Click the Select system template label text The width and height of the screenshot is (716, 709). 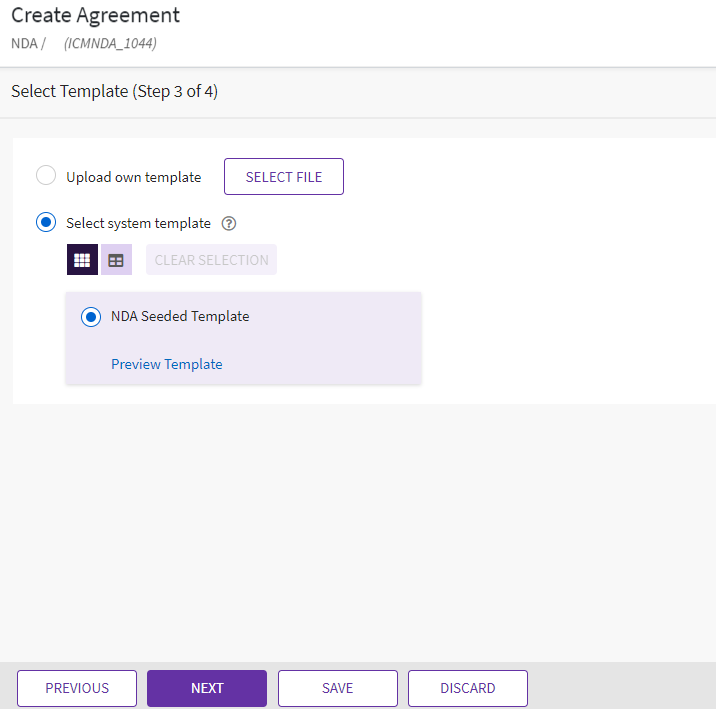tap(138, 223)
